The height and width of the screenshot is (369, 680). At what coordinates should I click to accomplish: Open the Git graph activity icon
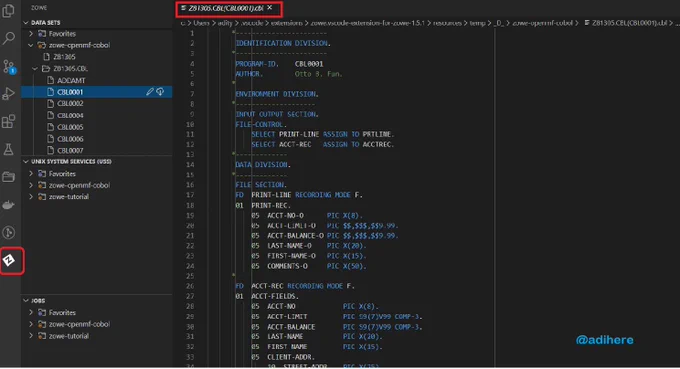[8, 232]
